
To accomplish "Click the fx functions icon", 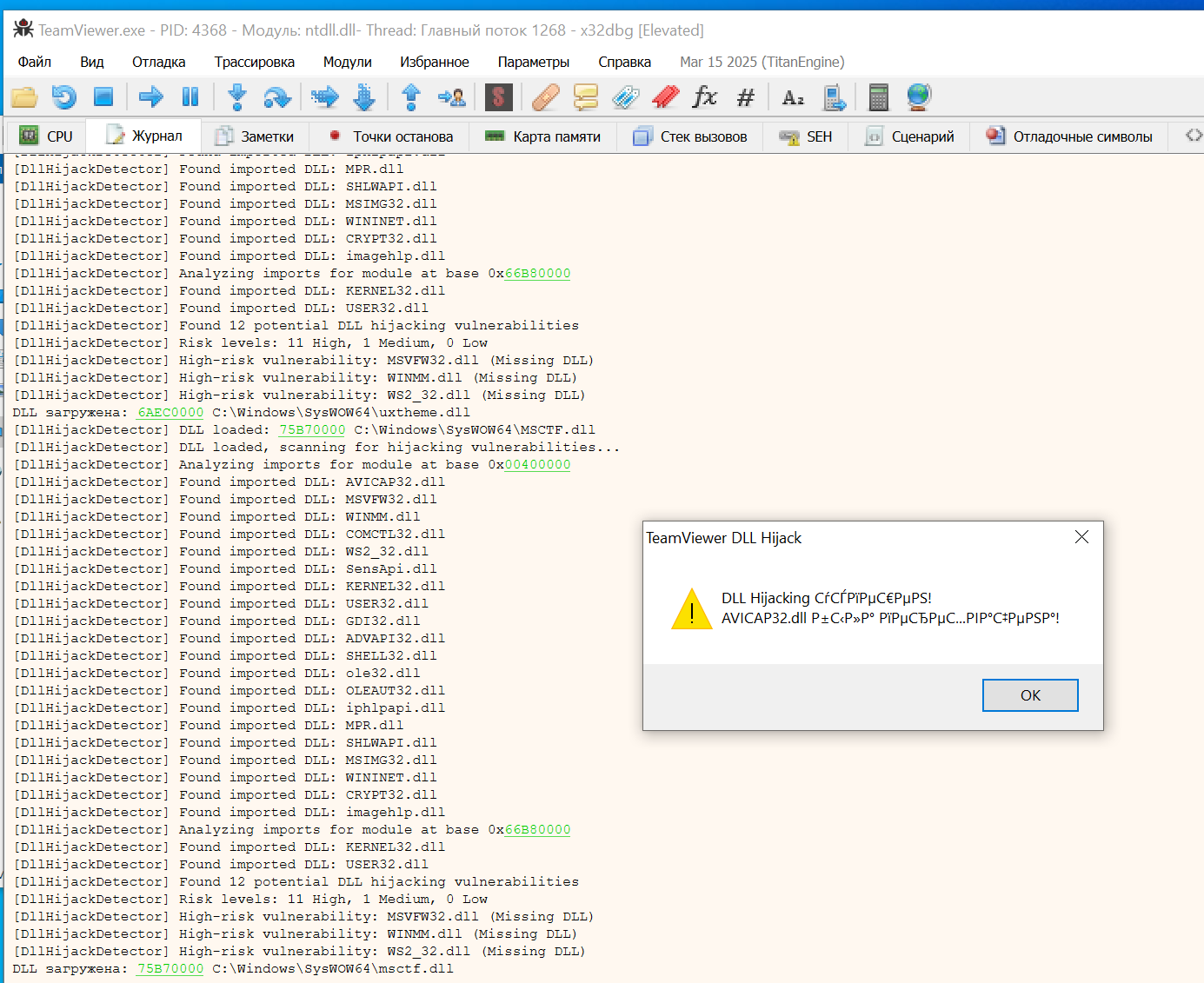I will 704,97.
